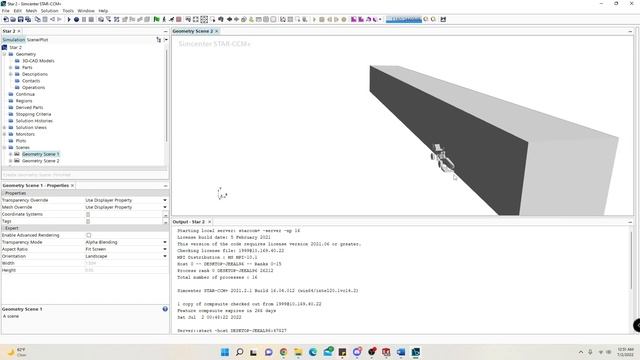Screen dimensions: 640x360
Task: Select the Simulation tab
Action: click(13, 40)
